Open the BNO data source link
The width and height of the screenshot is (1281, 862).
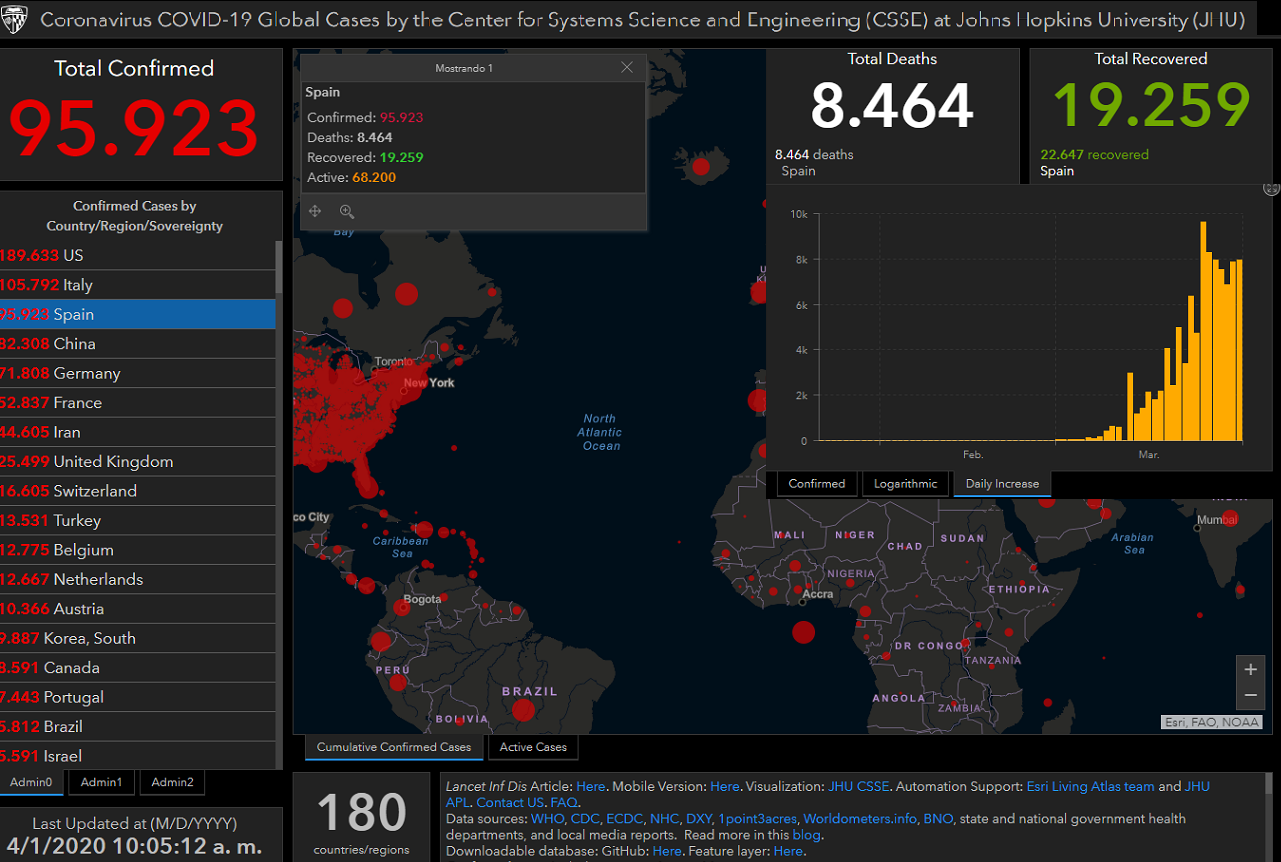[940, 819]
